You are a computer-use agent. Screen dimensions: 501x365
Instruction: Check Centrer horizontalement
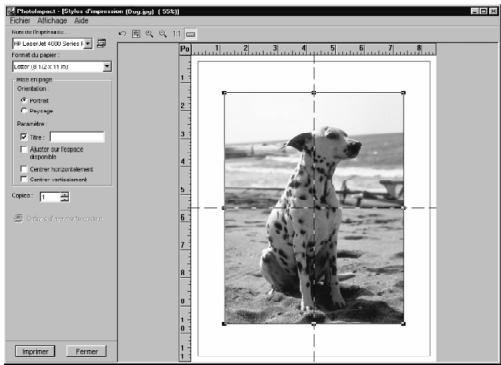(x=23, y=169)
